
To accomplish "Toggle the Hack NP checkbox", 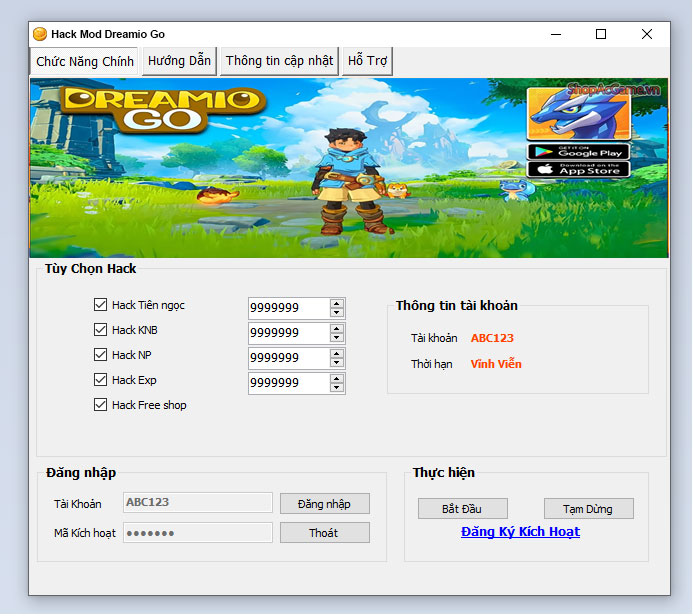I will [100, 354].
